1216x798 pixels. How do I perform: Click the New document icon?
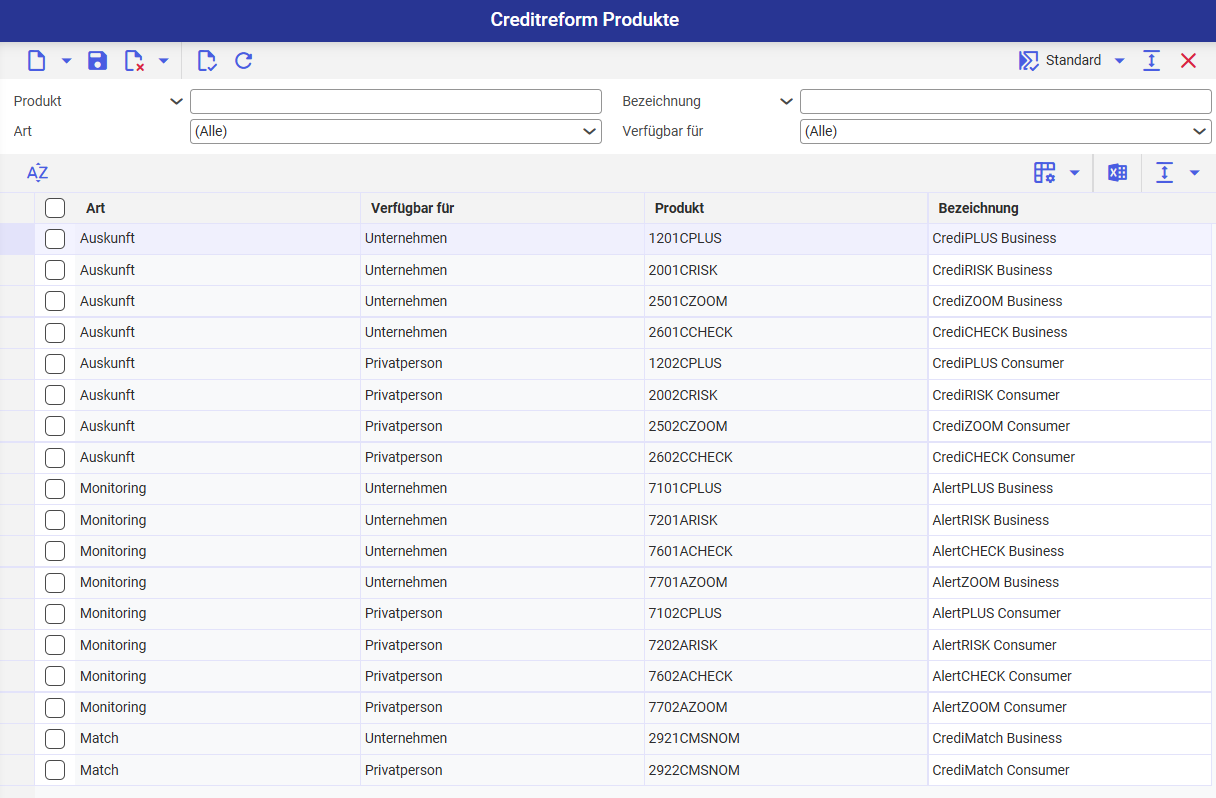tap(37, 61)
